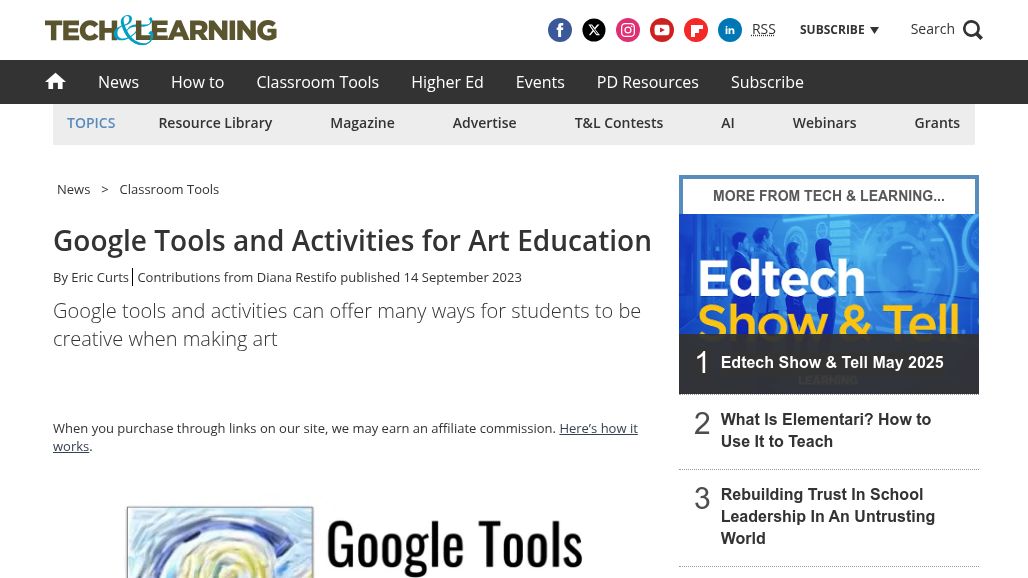Click the Classroom Tools breadcrumb link

[169, 189]
